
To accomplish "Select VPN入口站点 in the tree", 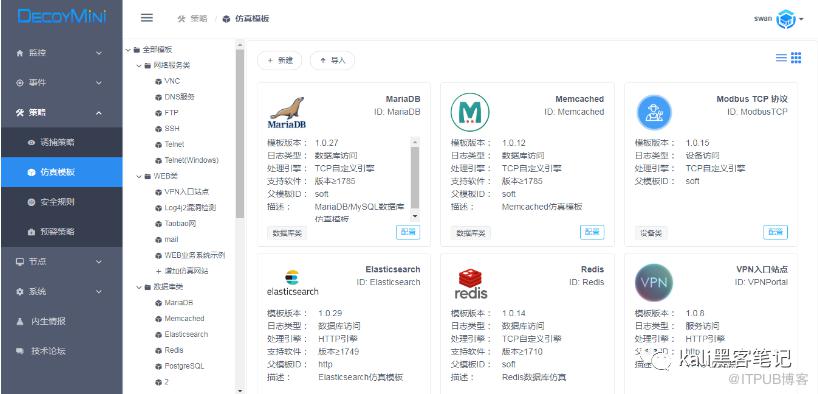I will point(187,192).
